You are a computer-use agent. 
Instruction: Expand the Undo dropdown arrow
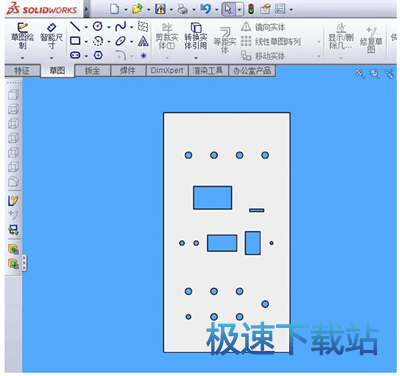pos(216,10)
